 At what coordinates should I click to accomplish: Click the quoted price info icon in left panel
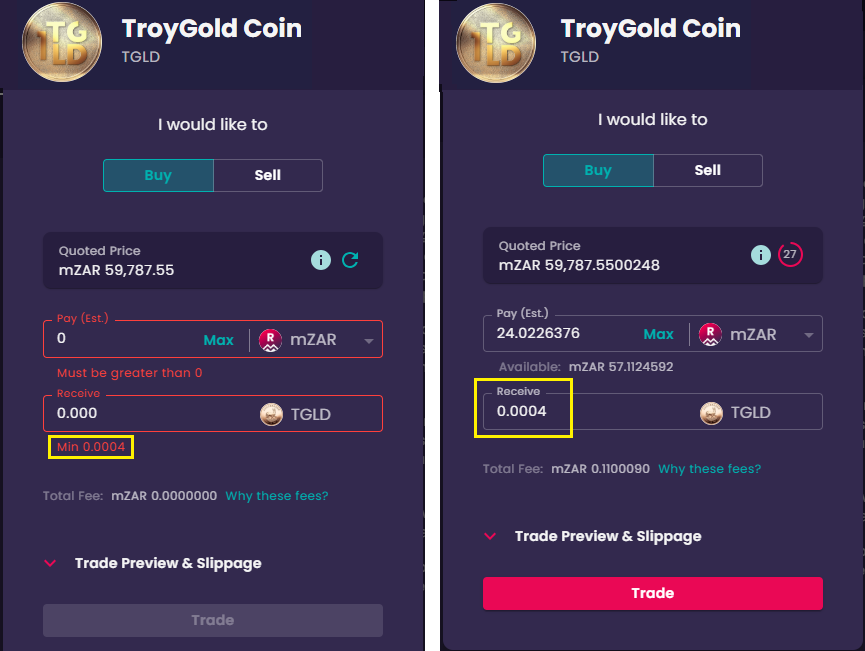321,259
